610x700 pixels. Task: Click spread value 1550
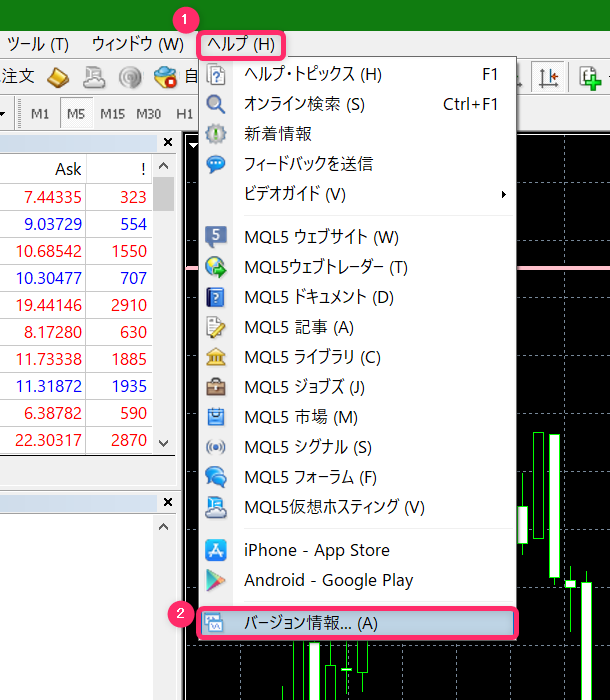pyautogui.click(x=129, y=251)
